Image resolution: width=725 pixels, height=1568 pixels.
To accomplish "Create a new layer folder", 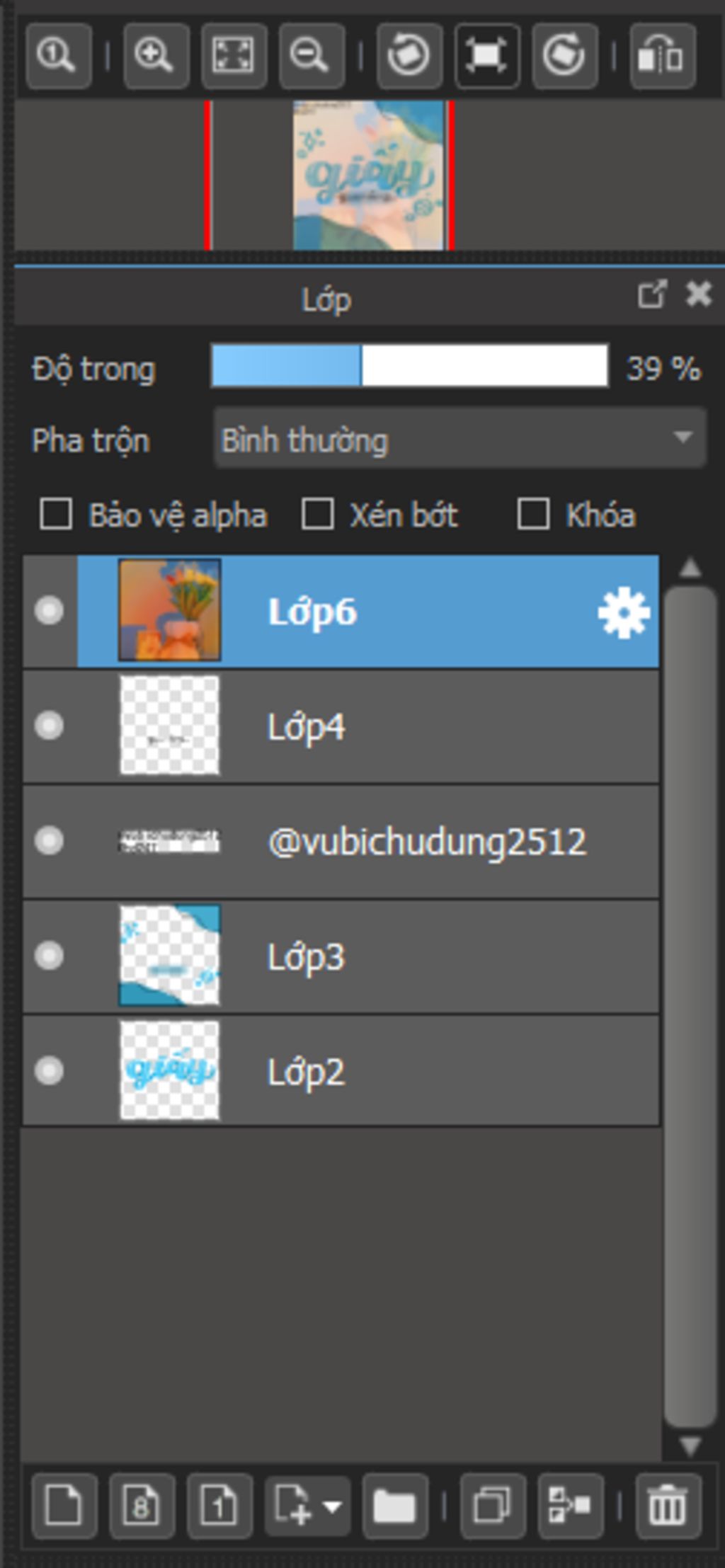I will 395,1506.
